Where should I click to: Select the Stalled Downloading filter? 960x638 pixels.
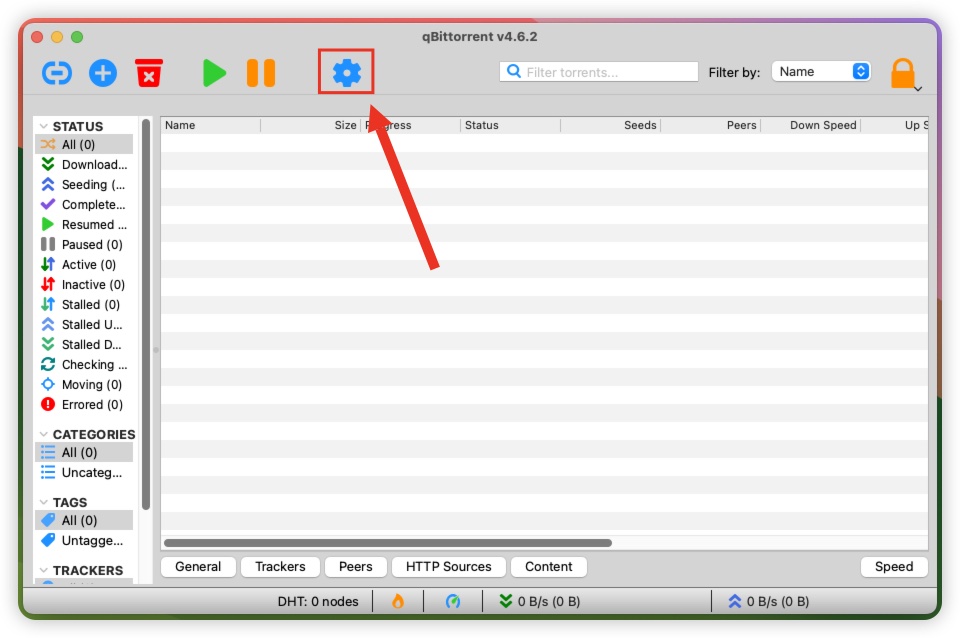[84, 344]
